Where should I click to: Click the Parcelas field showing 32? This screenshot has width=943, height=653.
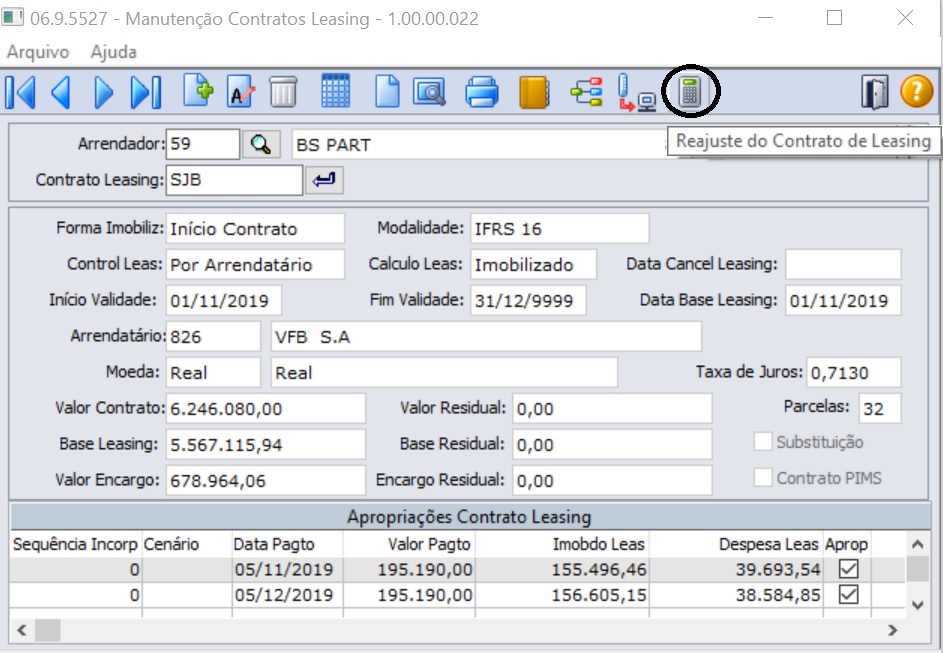(x=880, y=409)
